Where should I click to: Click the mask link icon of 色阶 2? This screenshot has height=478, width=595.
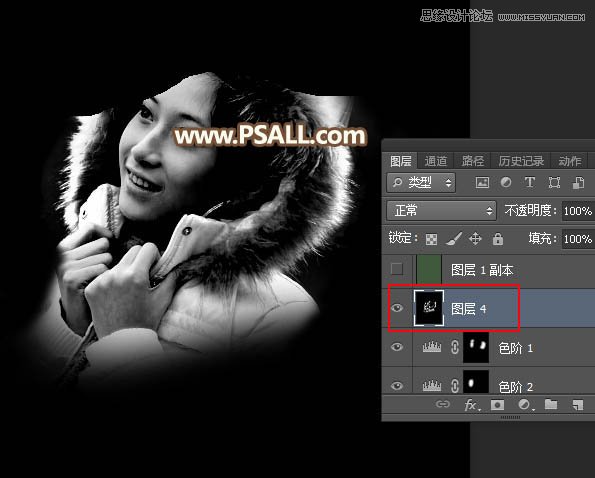[x=455, y=386]
